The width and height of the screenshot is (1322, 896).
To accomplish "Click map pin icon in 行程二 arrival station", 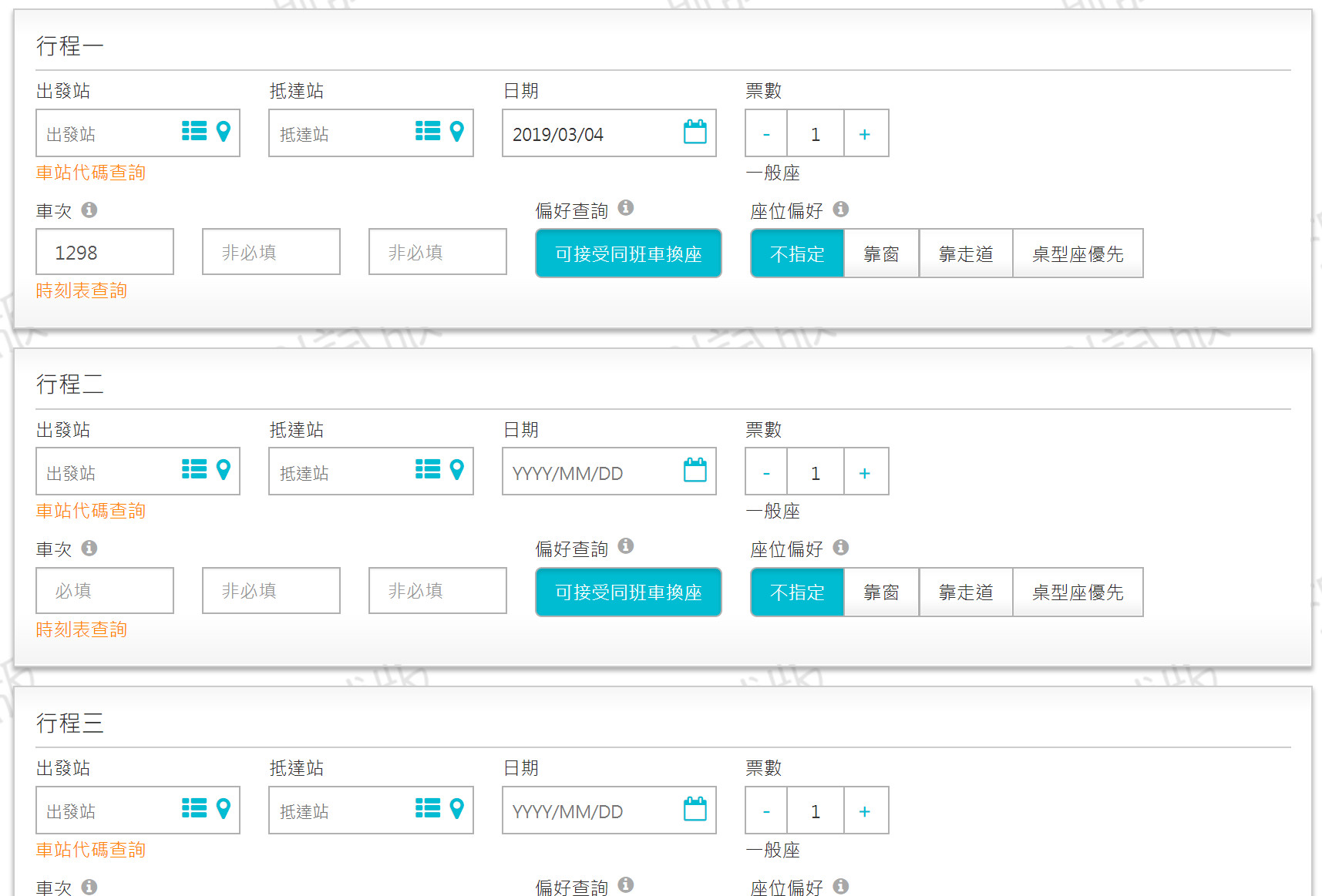I will [457, 470].
